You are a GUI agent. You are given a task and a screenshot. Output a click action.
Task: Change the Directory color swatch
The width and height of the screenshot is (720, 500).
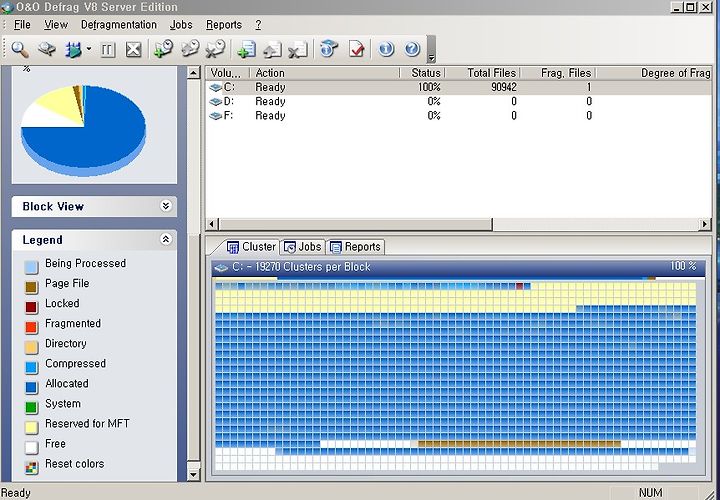click(31, 347)
